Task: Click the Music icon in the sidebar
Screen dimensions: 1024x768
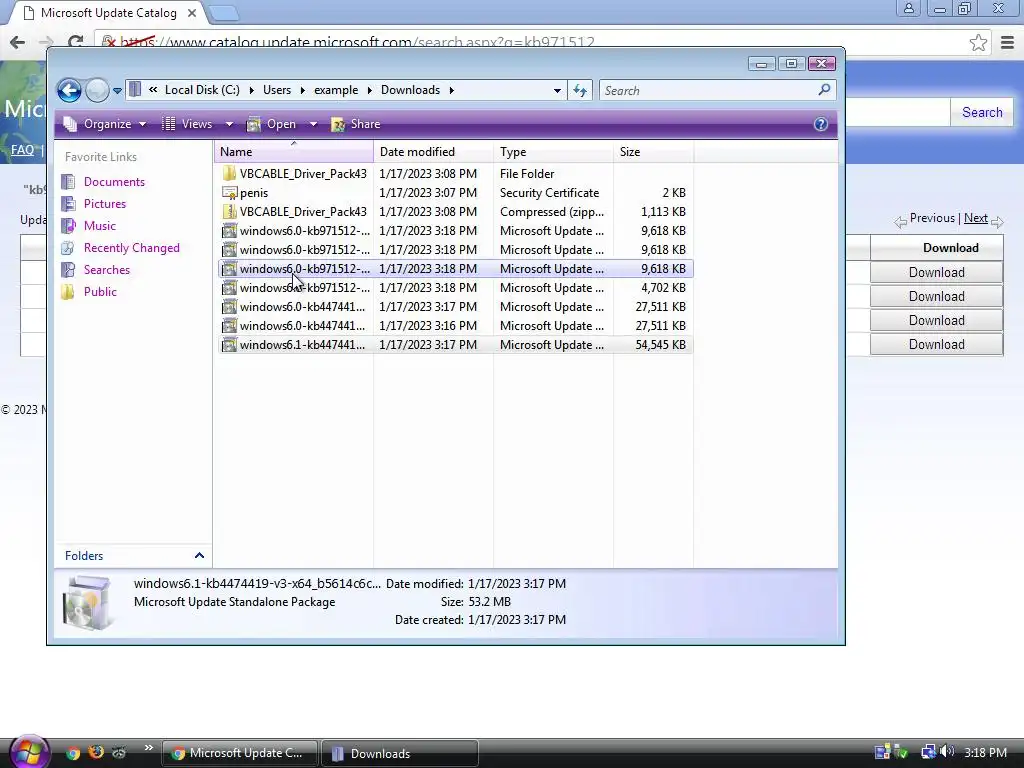Action: click(68, 226)
